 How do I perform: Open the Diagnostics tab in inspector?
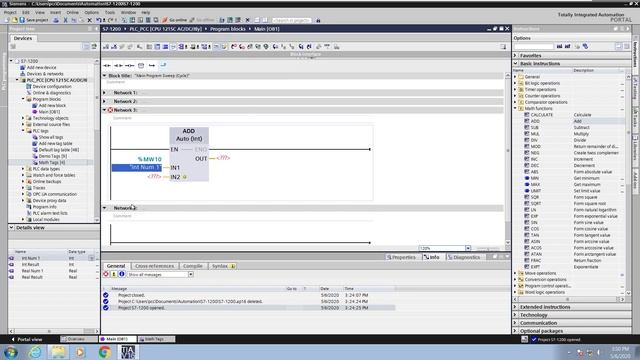click(x=464, y=257)
